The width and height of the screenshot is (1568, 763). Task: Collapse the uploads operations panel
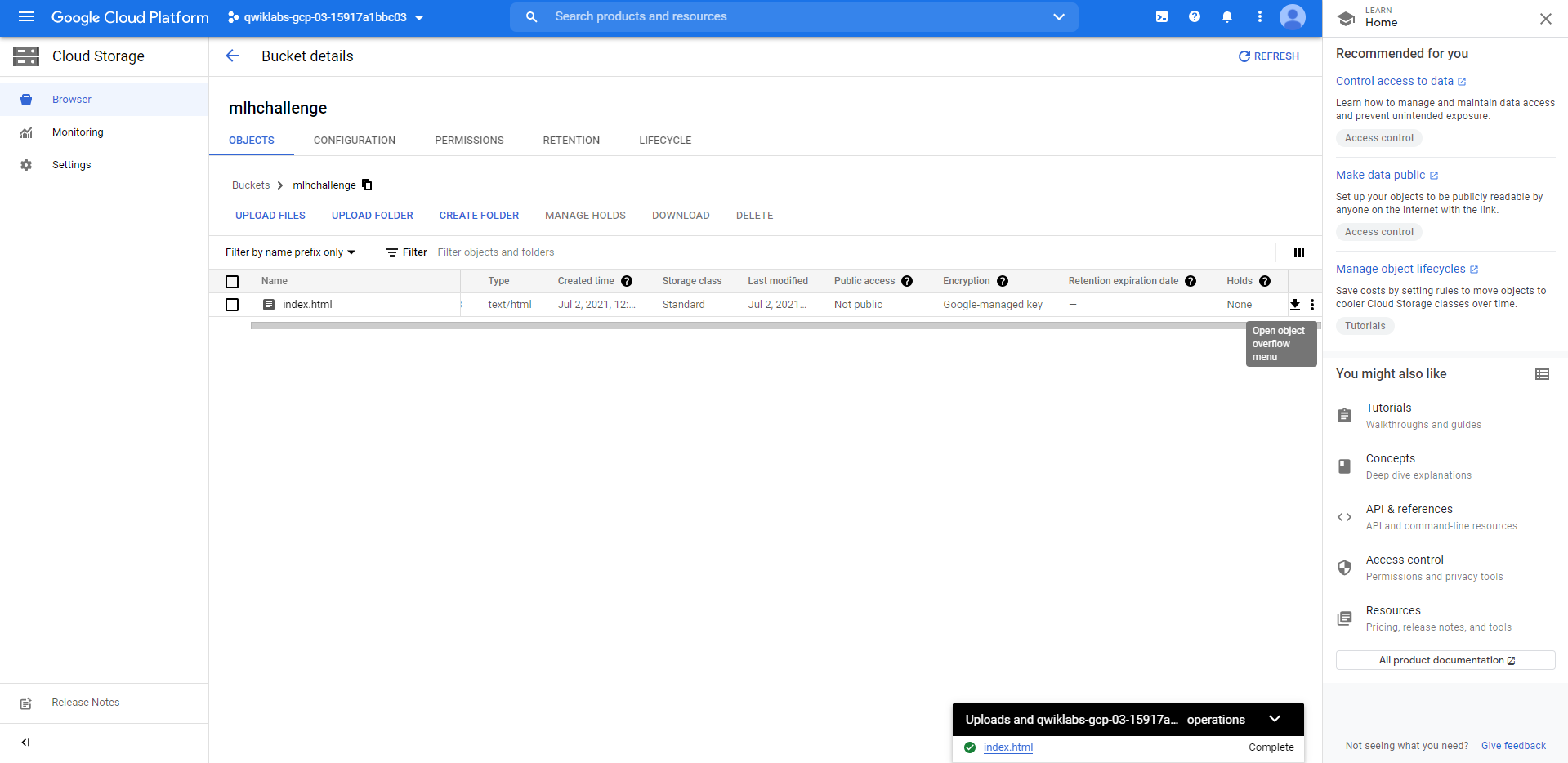tap(1275, 719)
